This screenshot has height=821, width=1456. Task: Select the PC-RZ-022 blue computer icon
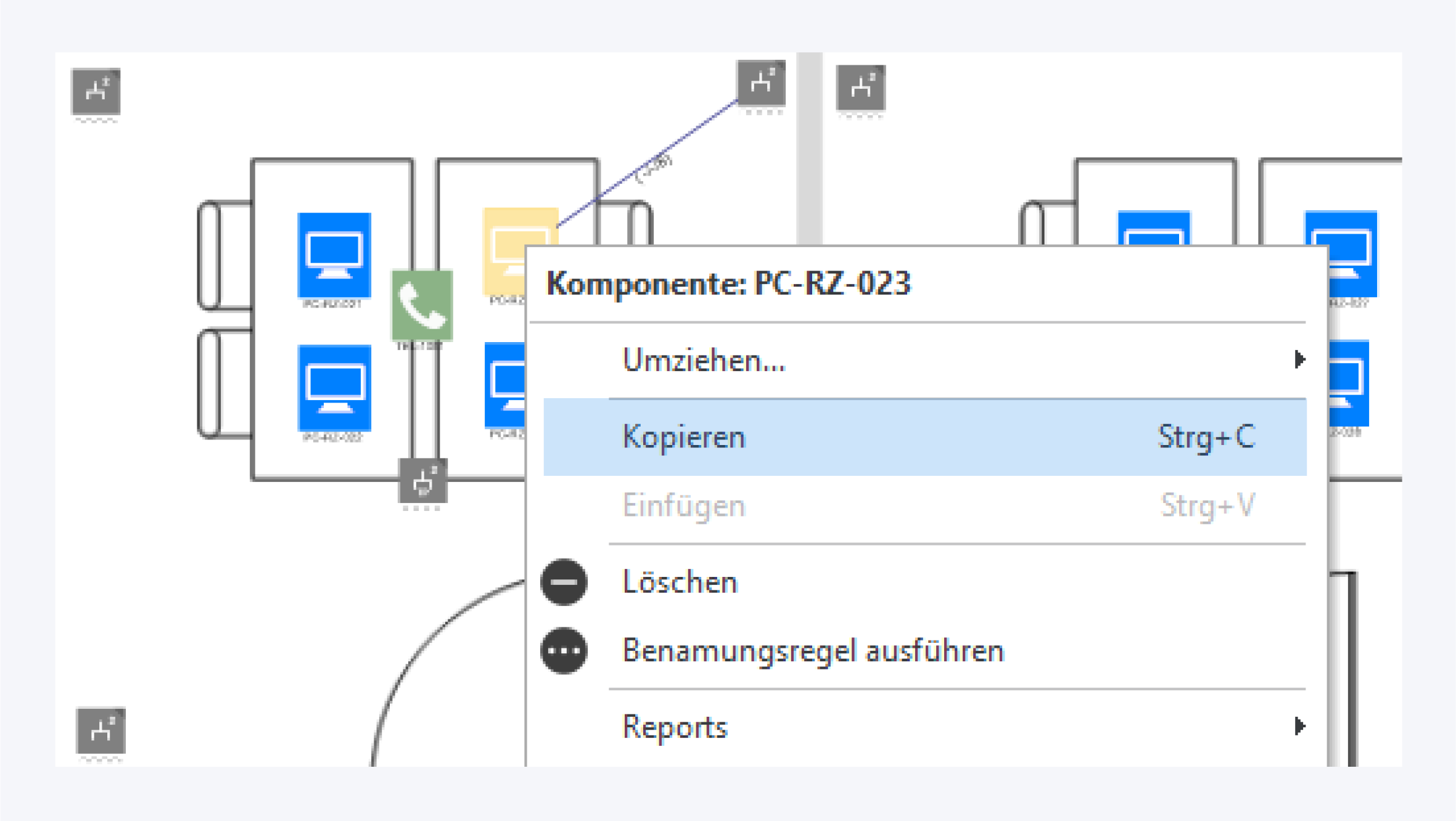point(334,388)
